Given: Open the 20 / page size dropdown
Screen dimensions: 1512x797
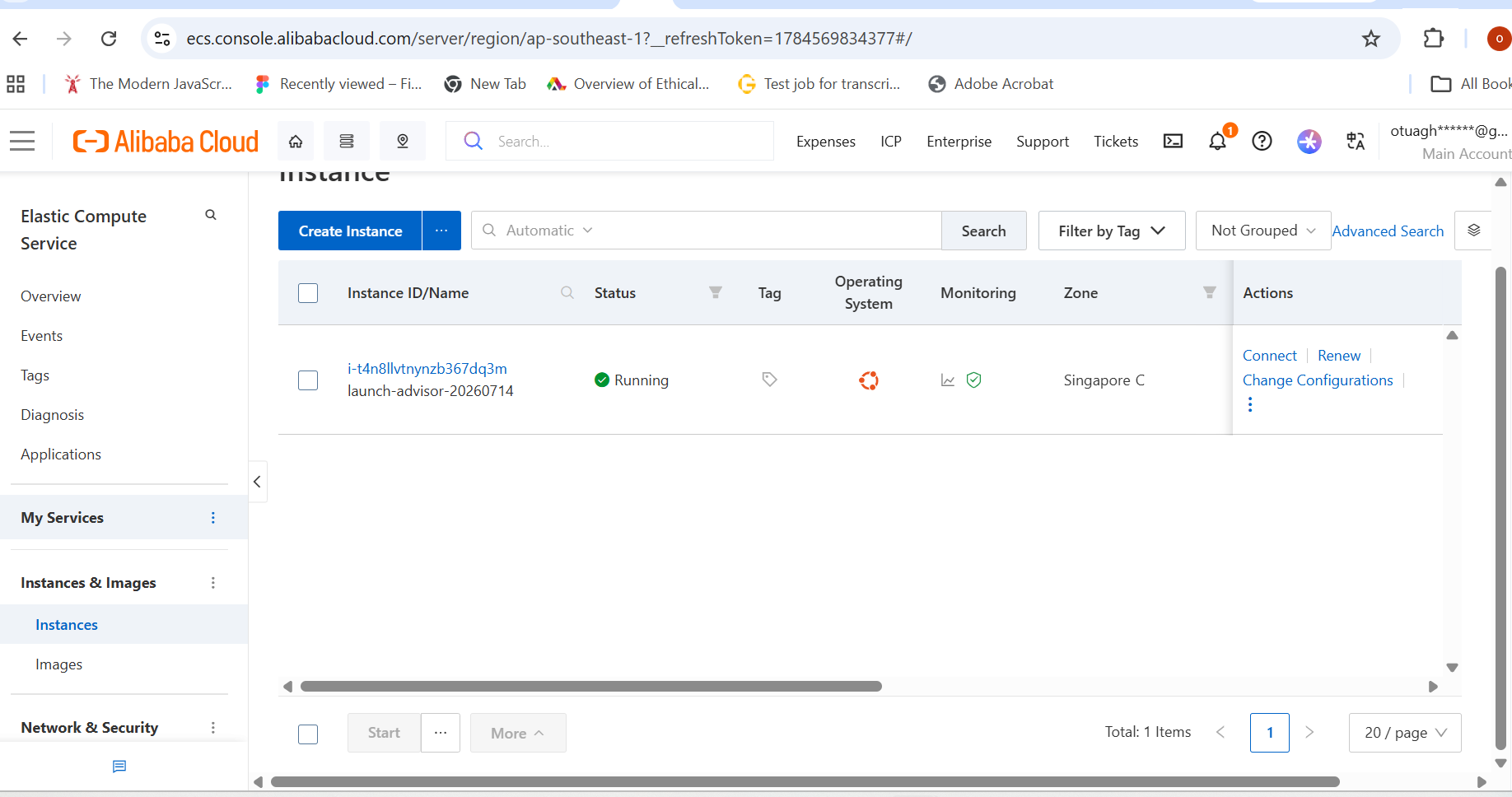Looking at the screenshot, I should click(1405, 733).
